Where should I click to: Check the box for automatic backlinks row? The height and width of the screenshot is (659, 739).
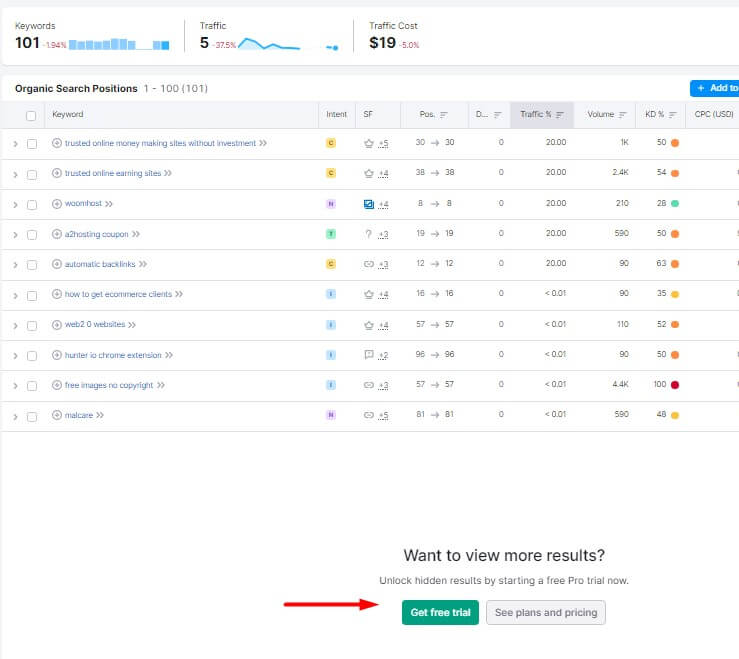pyautogui.click(x=32, y=265)
